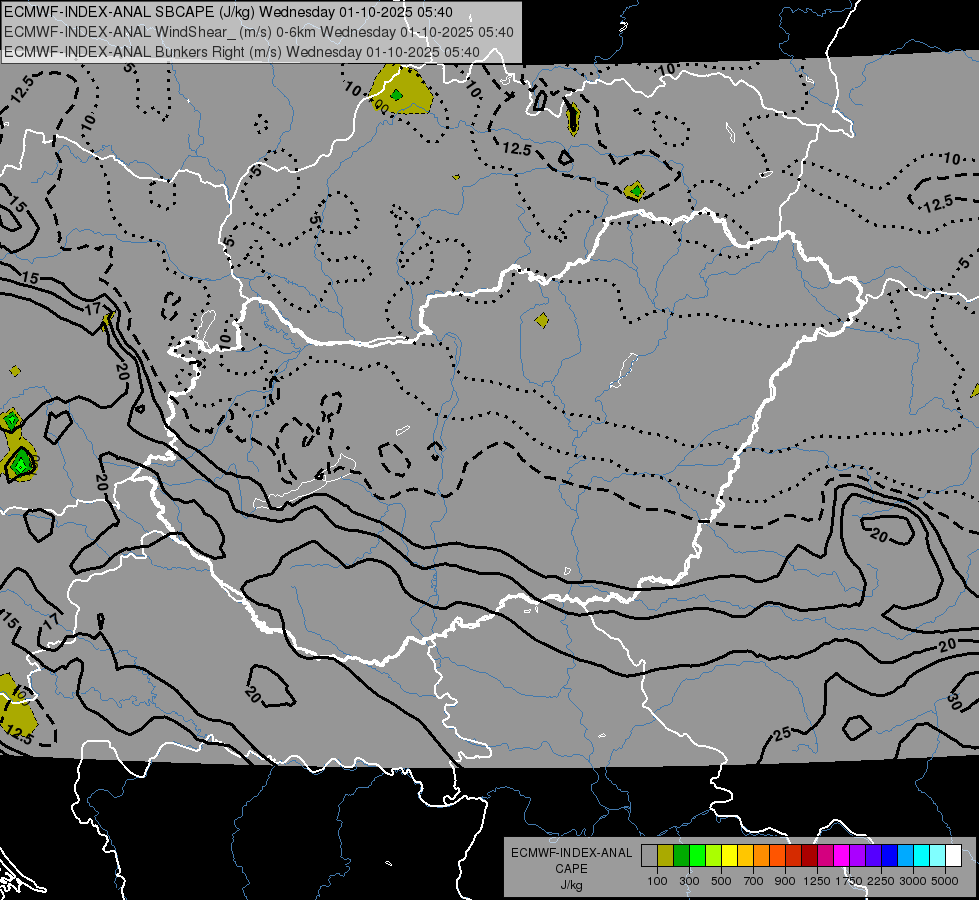
Task: Click the J/kg unit text in legend
Action: click(571, 885)
